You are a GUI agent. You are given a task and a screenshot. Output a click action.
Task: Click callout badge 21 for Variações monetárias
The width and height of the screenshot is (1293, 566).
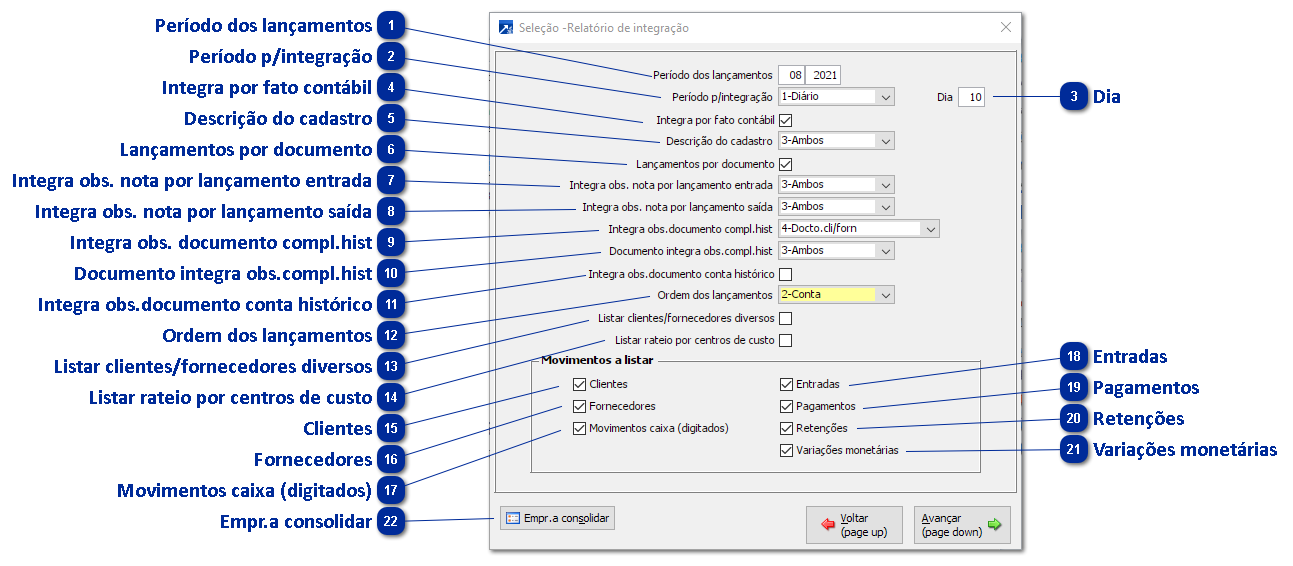[1074, 450]
